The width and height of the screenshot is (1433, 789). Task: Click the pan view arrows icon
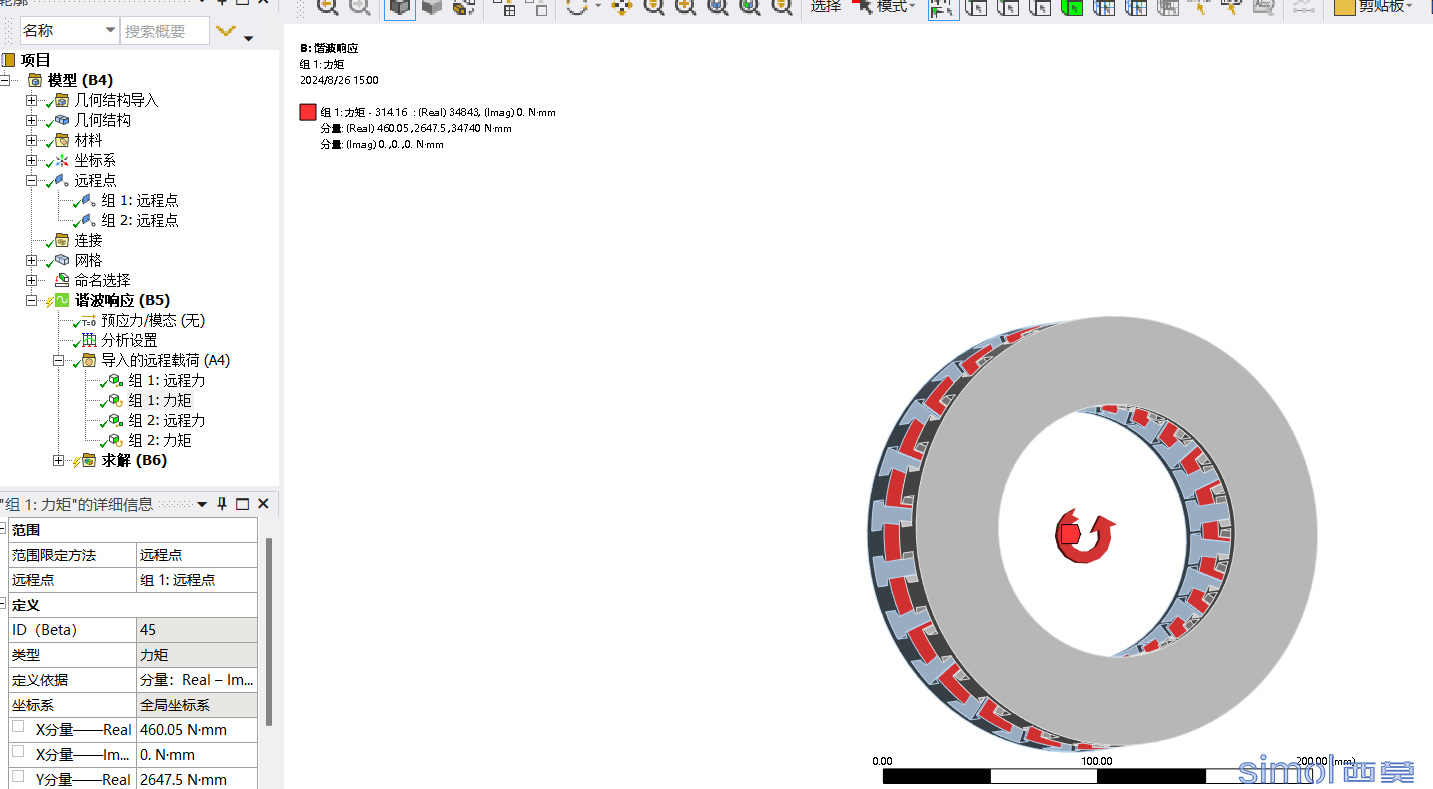622,7
